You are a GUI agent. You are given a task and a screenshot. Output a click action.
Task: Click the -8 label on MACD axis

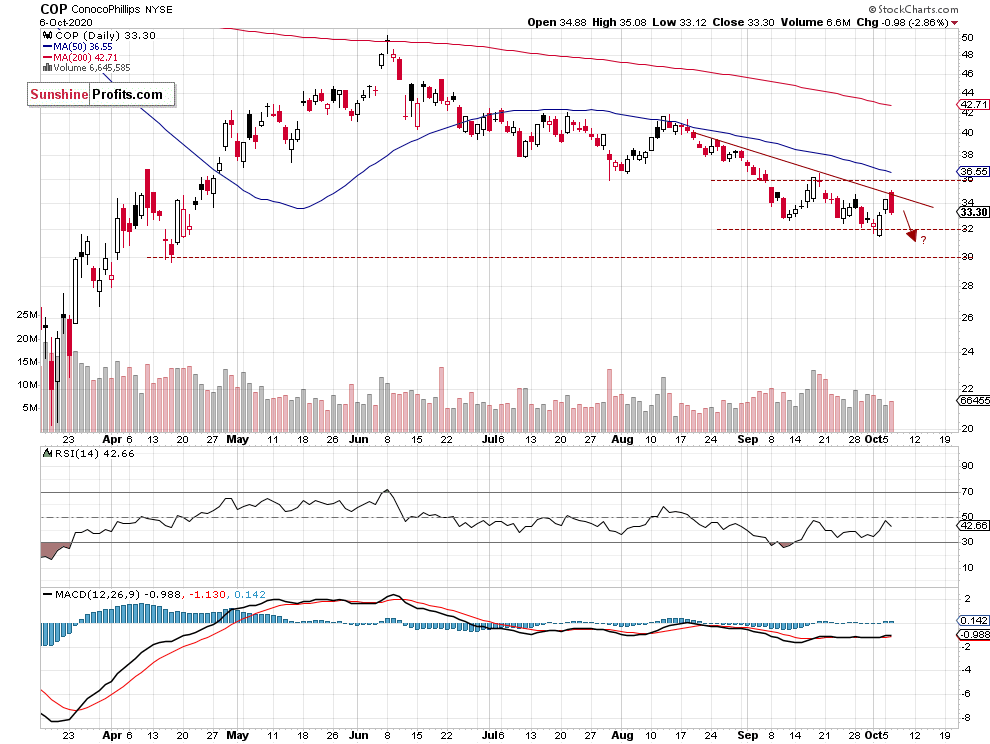tap(967, 718)
